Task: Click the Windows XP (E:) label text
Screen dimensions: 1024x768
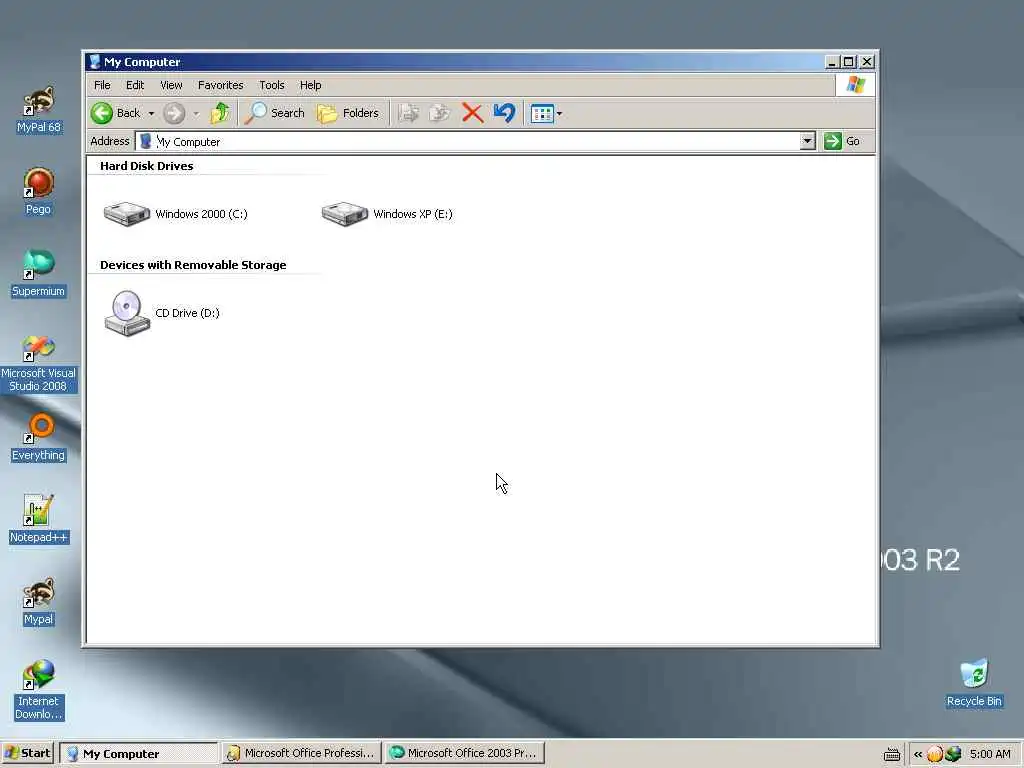Action: 413,214
